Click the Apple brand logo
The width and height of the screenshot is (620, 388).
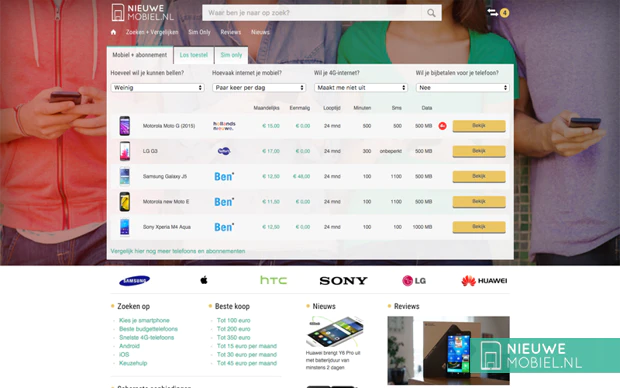(x=204, y=280)
